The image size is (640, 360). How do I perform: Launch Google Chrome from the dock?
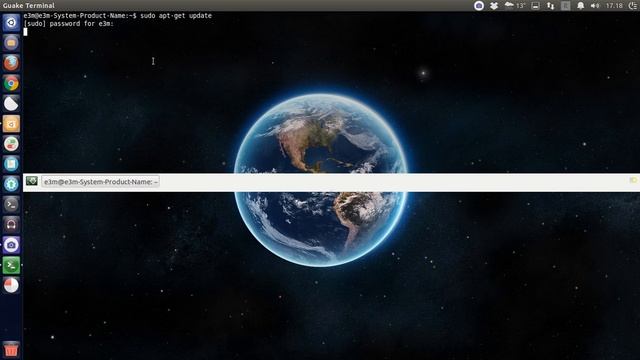pos(11,83)
